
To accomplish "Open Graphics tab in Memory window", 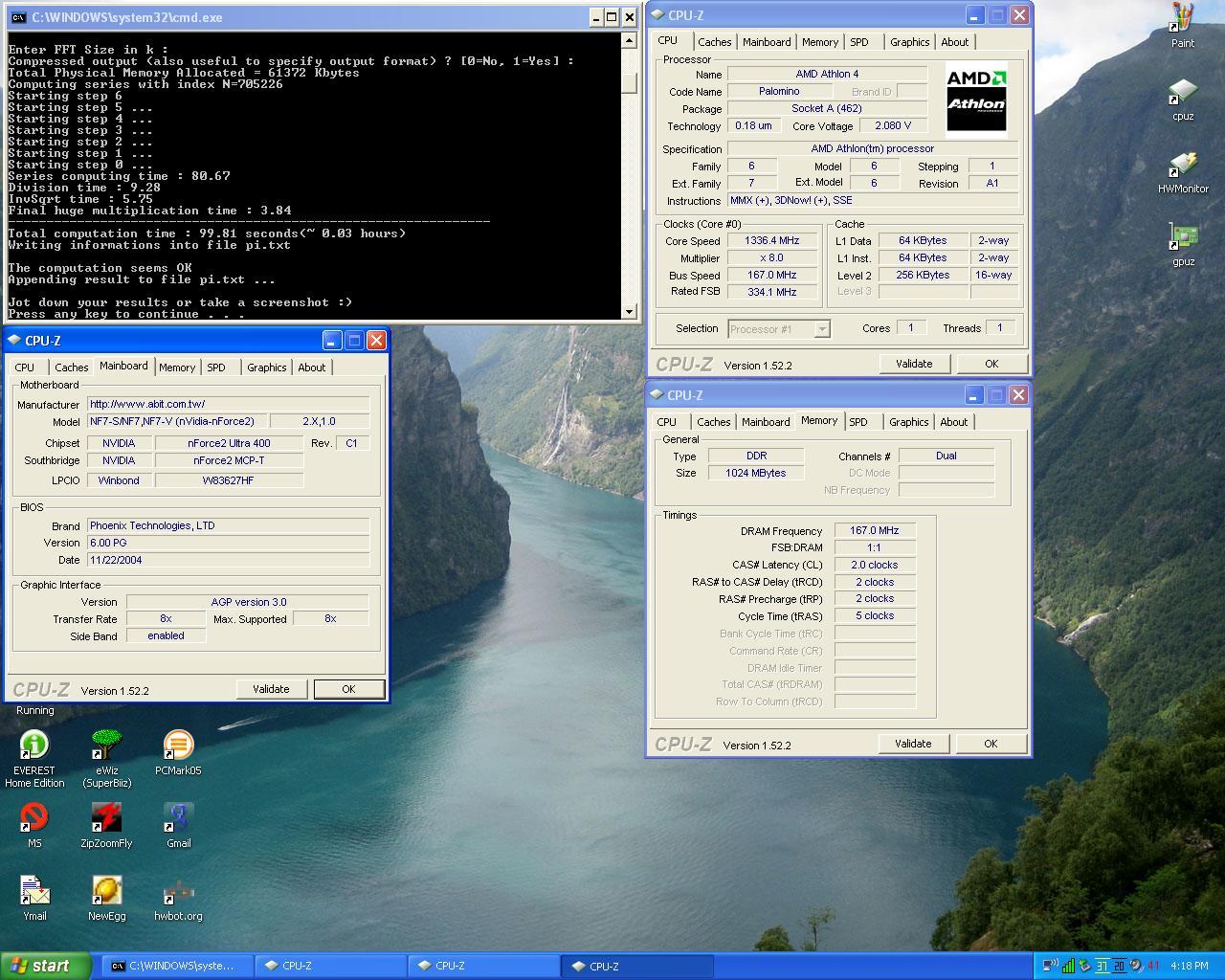I will coord(908,422).
